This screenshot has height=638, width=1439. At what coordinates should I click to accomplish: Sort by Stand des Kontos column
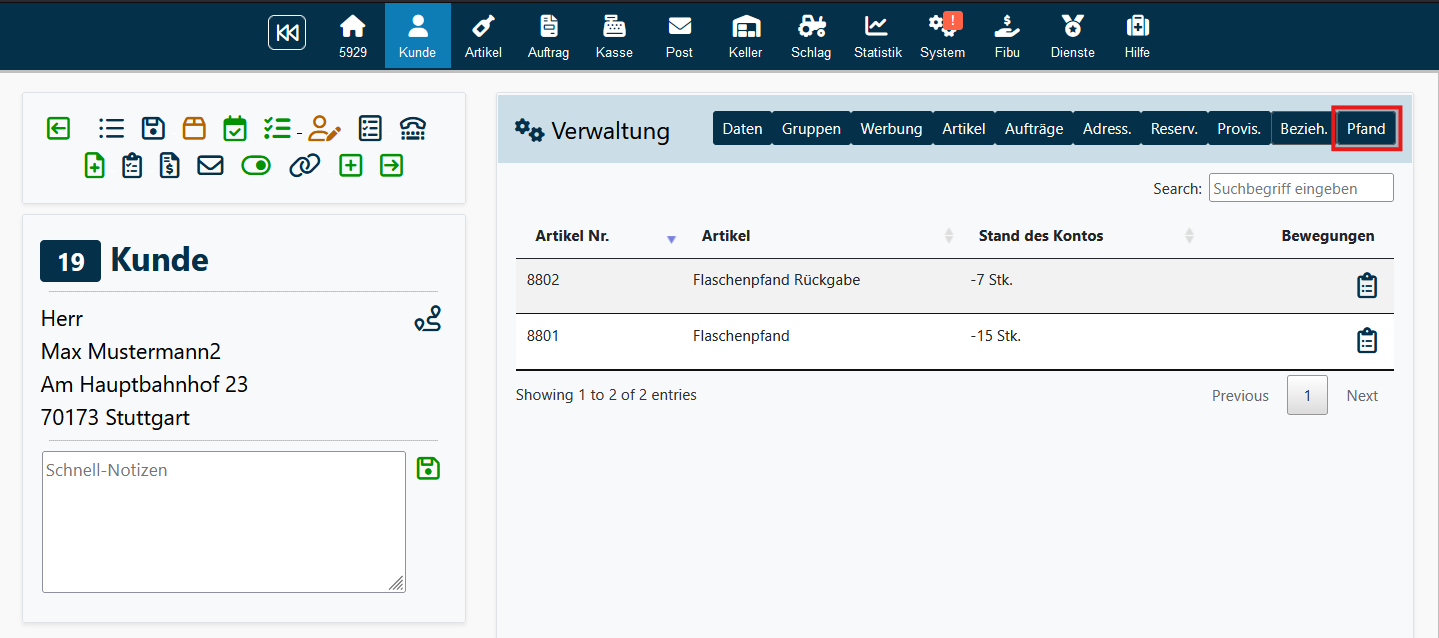pos(1040,236)
